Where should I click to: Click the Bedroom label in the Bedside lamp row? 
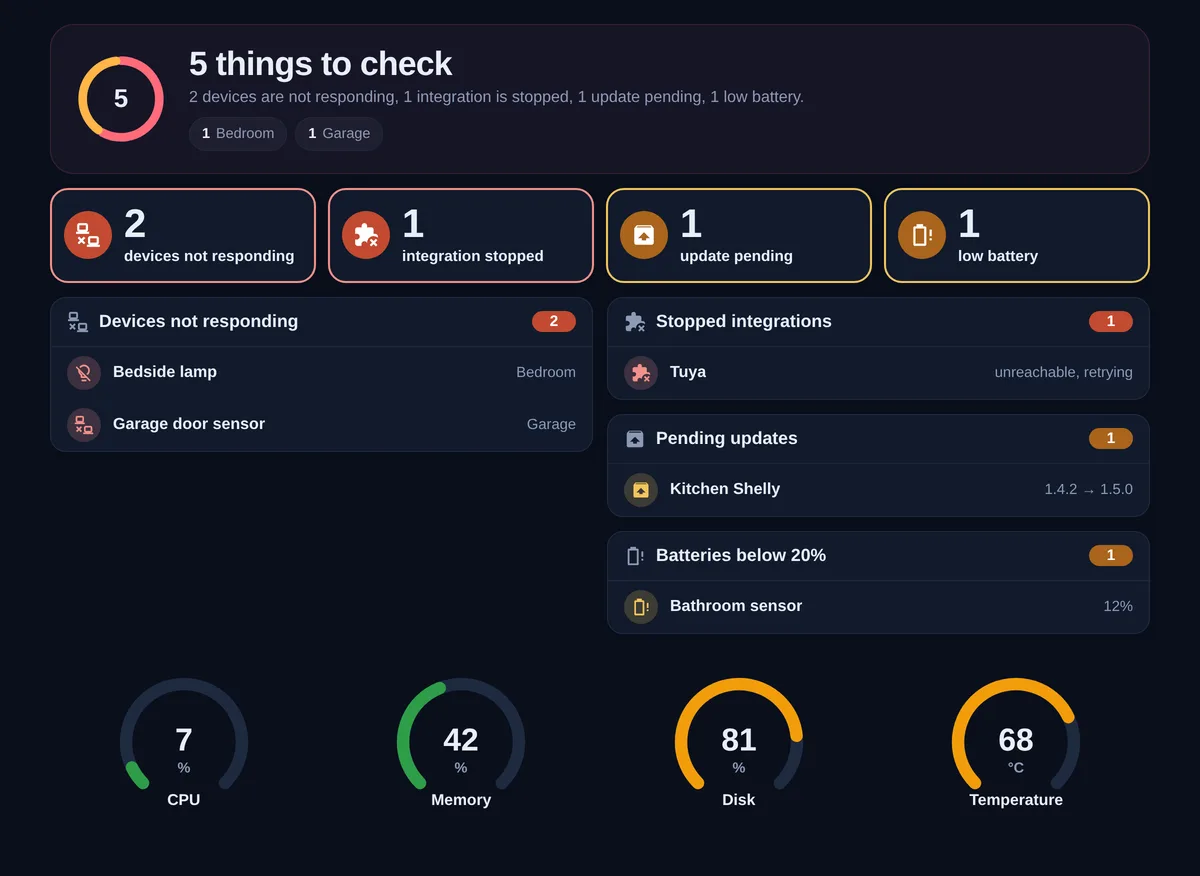coord(546,373)
